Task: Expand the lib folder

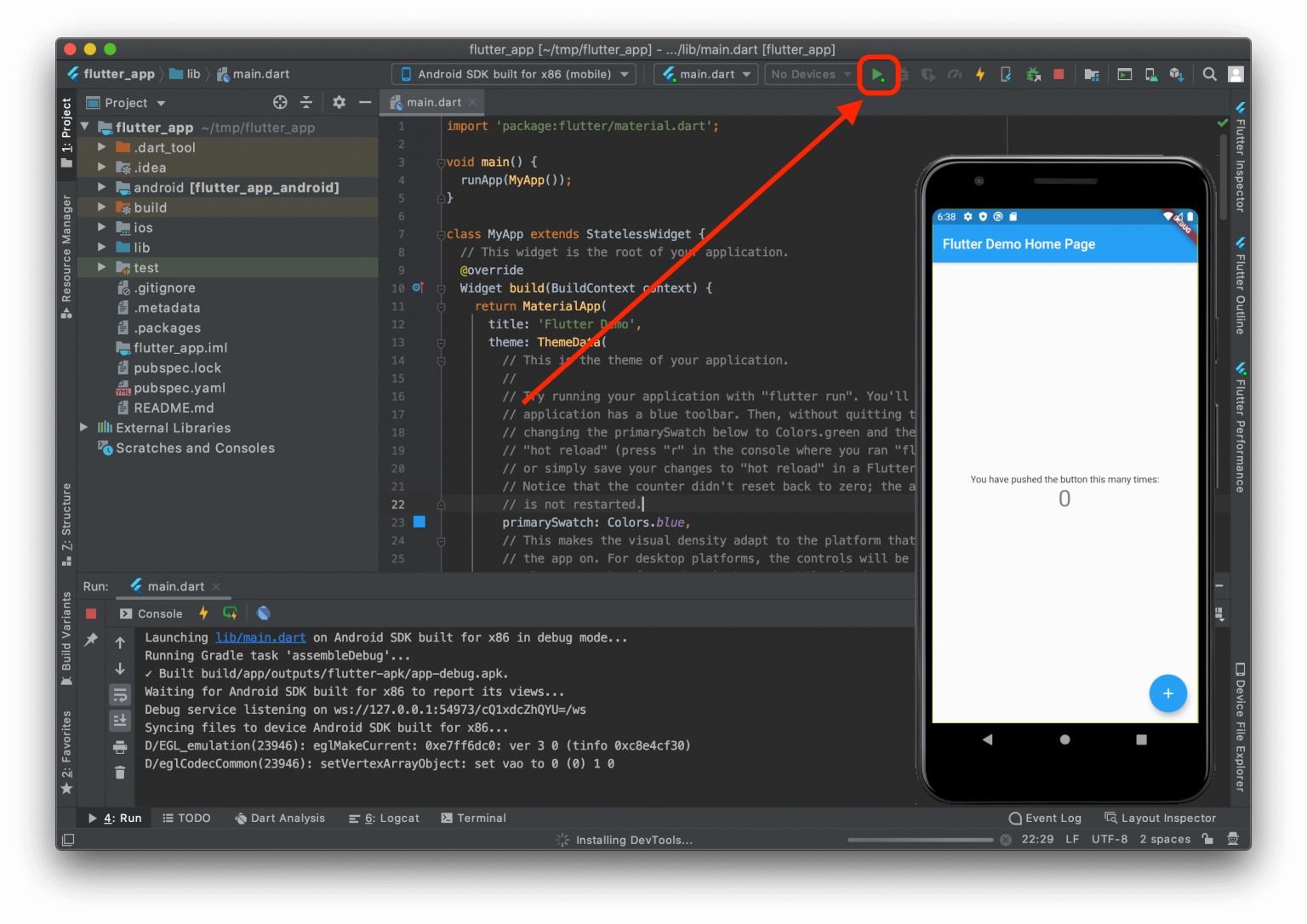Action: tap(102, 248)
